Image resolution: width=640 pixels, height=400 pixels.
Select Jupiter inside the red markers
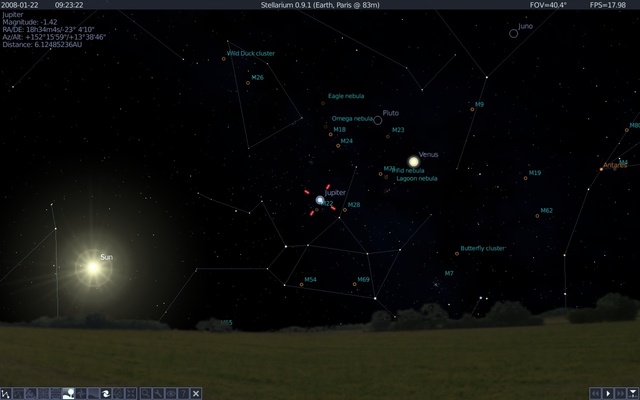coord(320,200)
